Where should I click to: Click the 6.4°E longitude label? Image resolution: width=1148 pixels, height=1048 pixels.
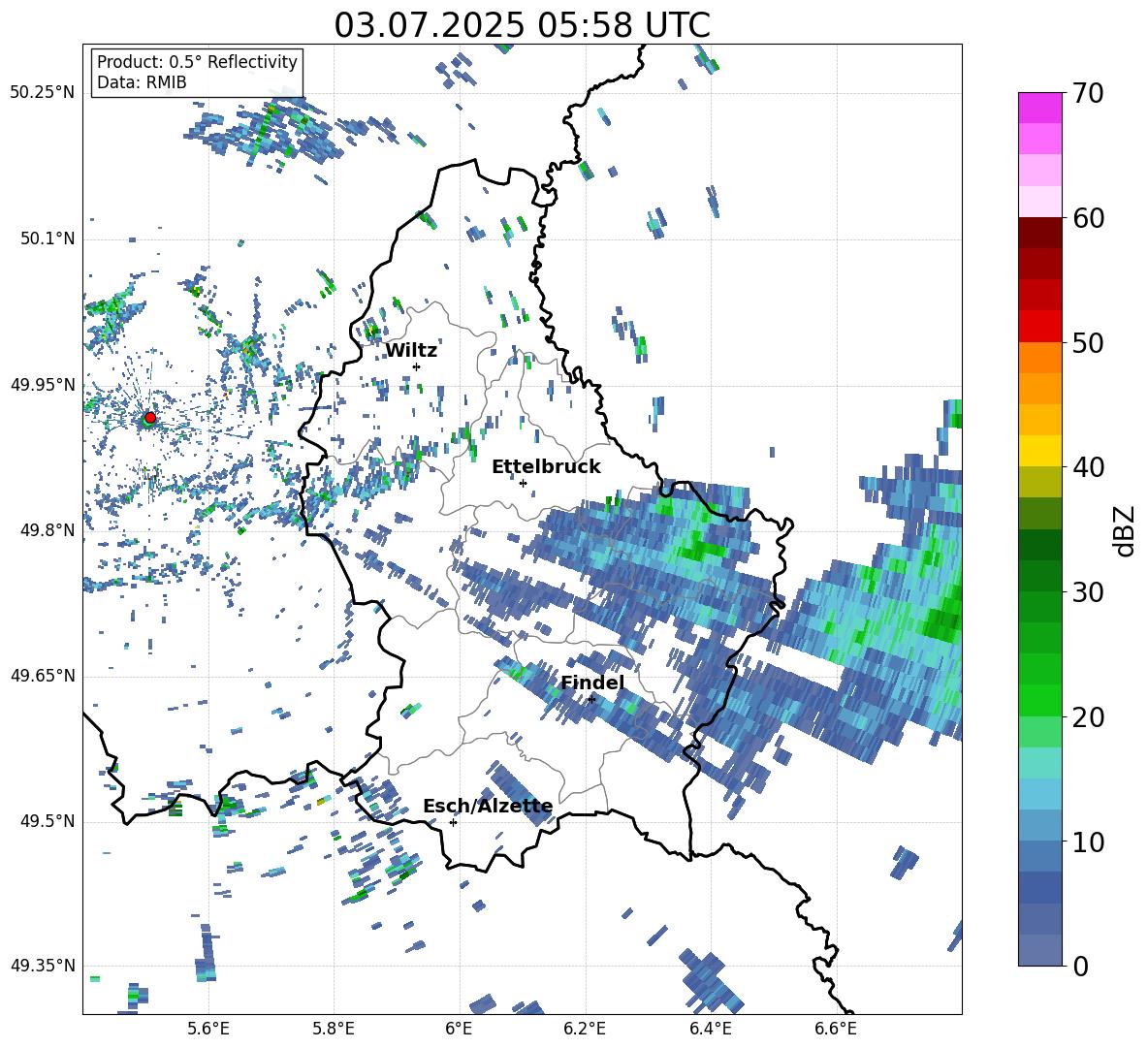(710, 1029)
